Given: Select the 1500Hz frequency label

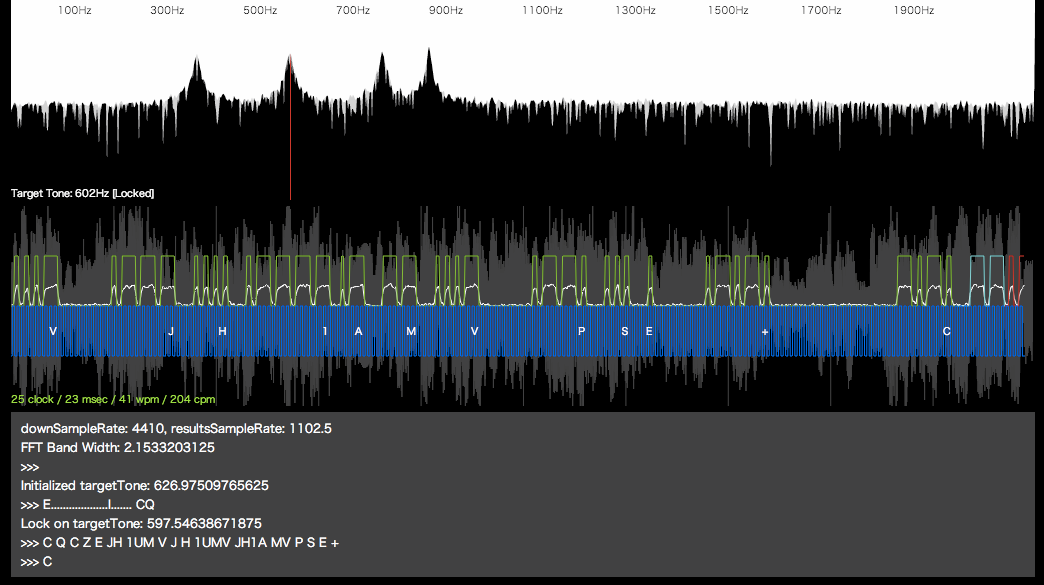Looking at the screenshot, I should 728,11.
